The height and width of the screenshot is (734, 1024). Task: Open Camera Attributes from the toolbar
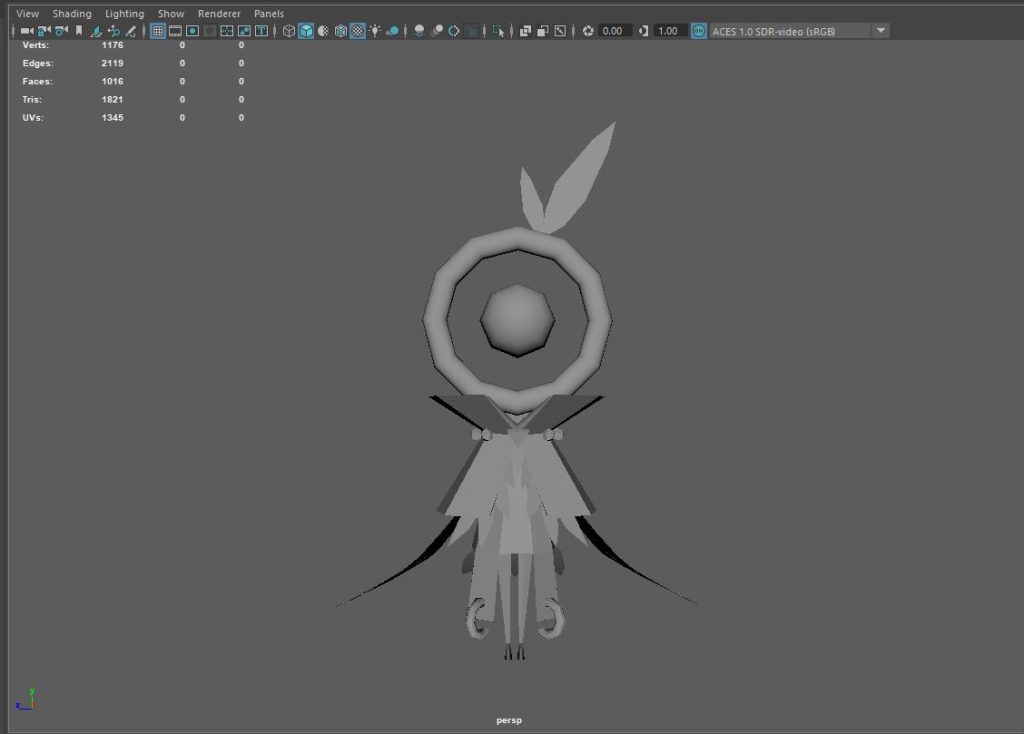pyautogui.click(x=61, y=31)
